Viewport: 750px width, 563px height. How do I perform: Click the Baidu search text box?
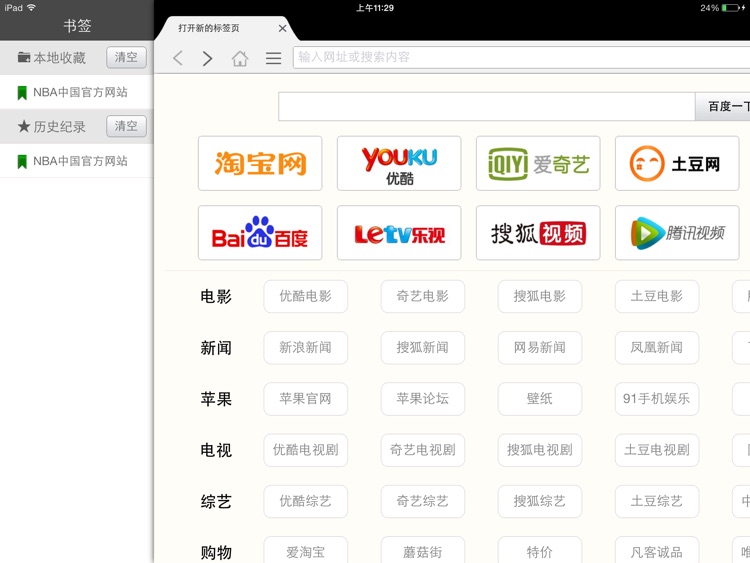click(486, 106)
